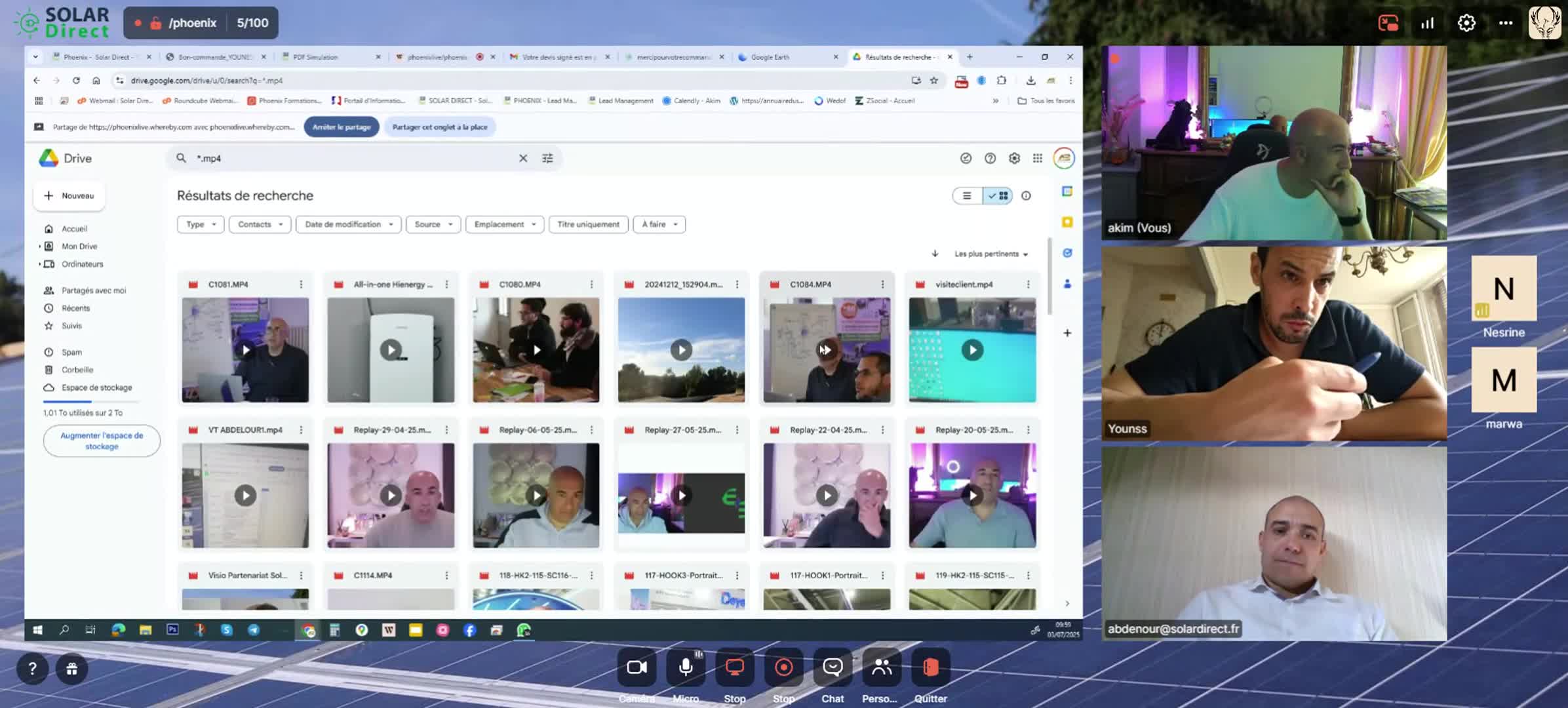Open Drive settings gear icon
The image size is (1568, 708).
pos(1014,158)
